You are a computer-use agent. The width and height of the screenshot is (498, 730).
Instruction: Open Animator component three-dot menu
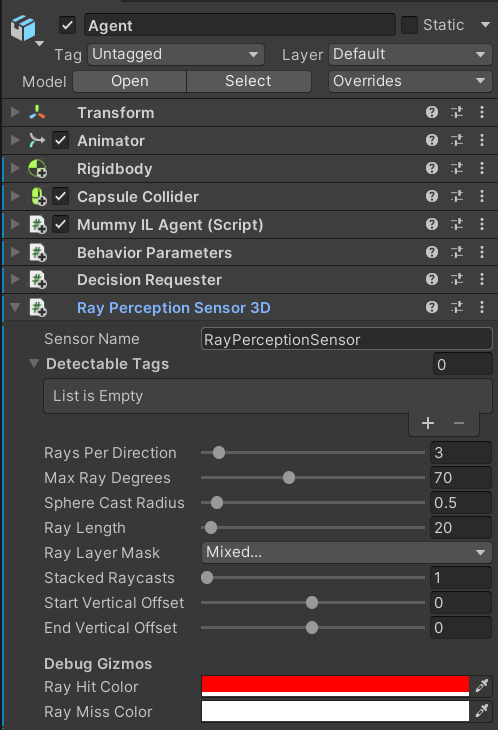tap(482, 140)
